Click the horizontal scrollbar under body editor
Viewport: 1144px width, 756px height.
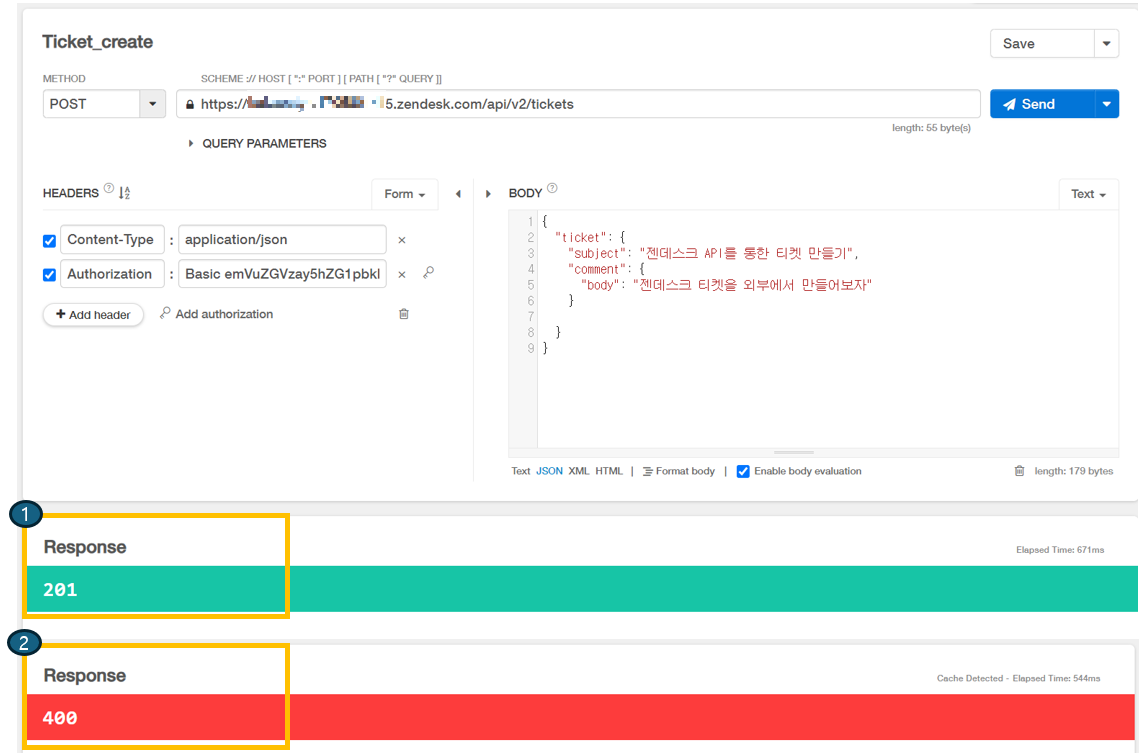[x=794, y=452]
